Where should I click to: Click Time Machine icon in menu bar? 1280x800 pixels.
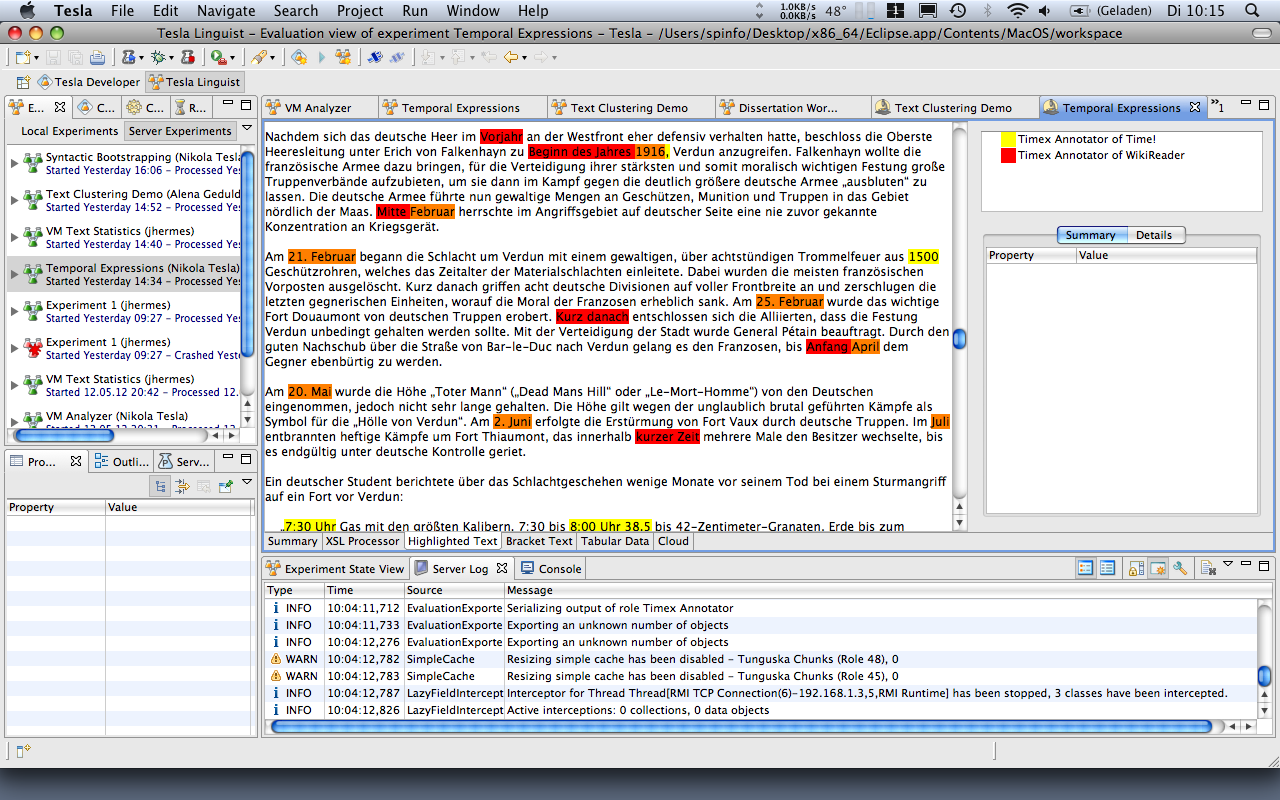pos(958,11)
